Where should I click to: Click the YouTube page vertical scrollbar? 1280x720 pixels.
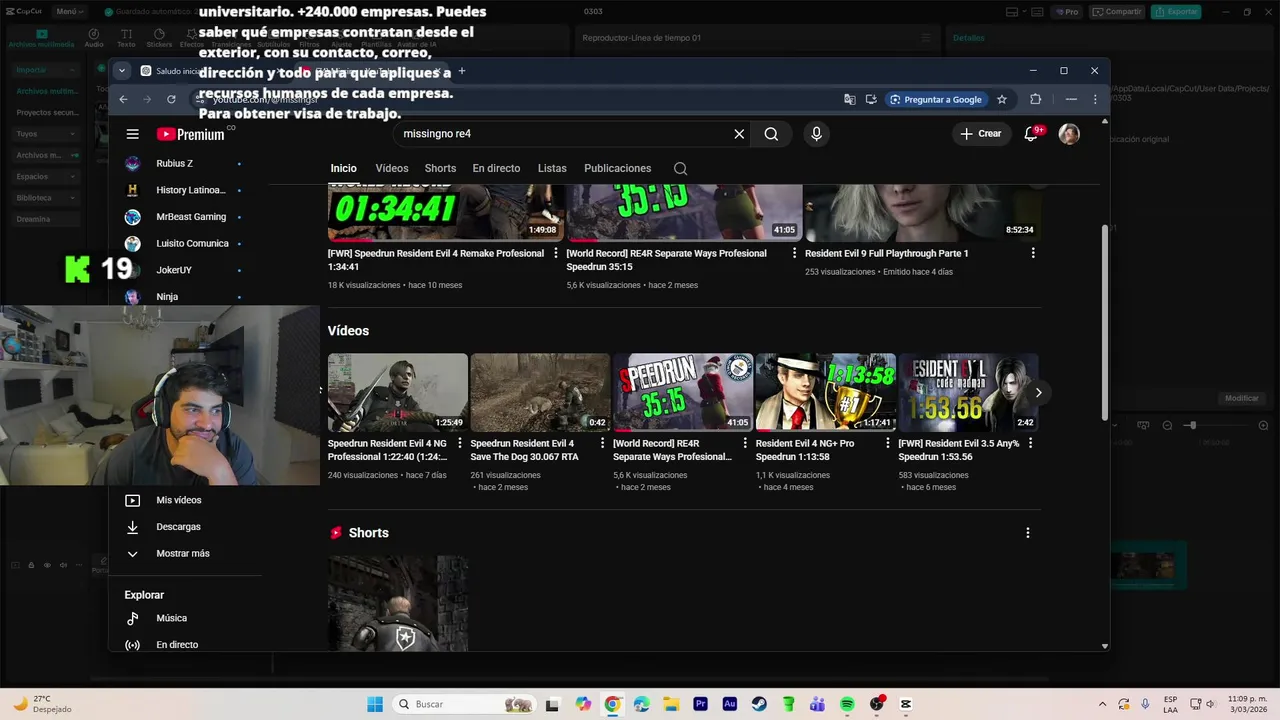pyautogui.click(x=1105, y=320)
